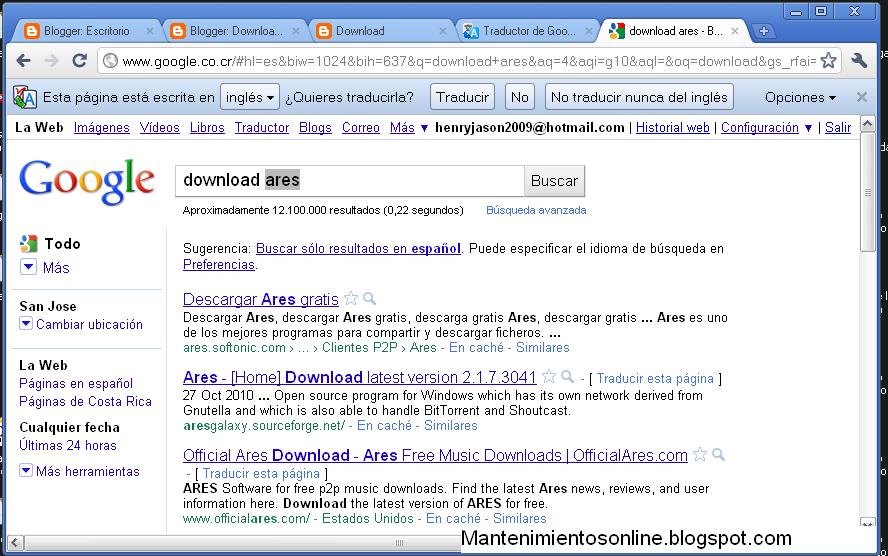The width and height of the screenshot is (888, 556).
Task: Star the Official Ares Download result
Action: [700, 454]
